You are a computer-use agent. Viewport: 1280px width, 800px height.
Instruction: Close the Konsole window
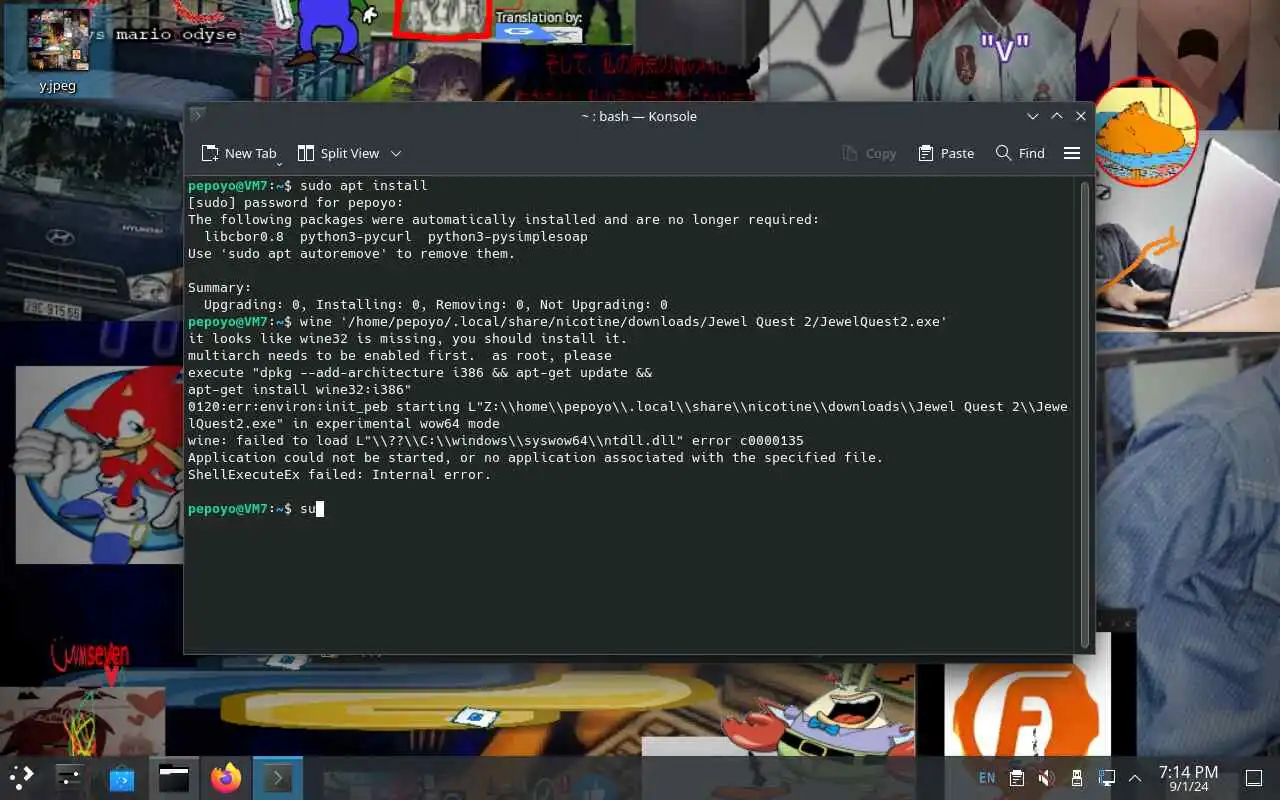1081,116
